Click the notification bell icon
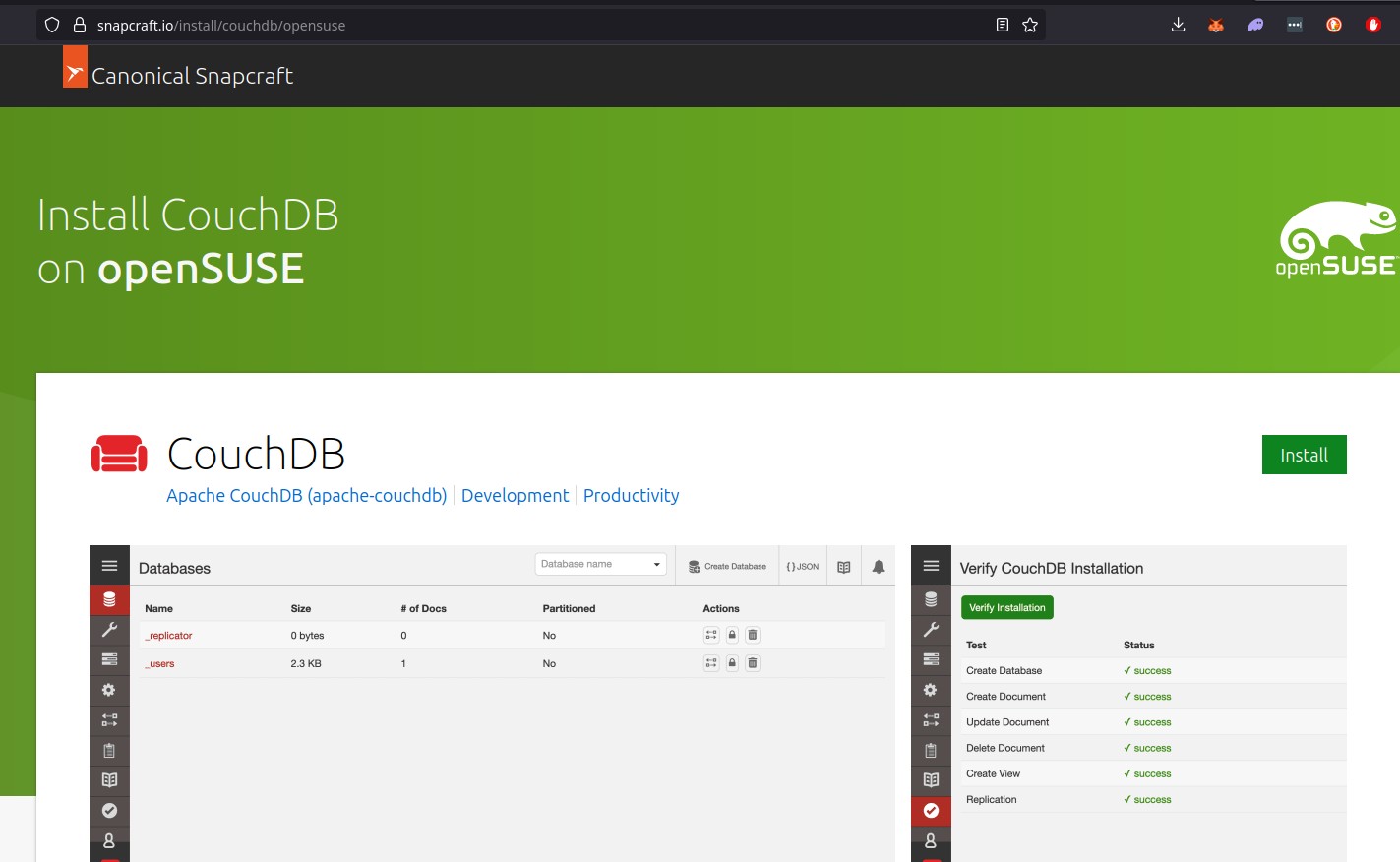 coord(878,566)
